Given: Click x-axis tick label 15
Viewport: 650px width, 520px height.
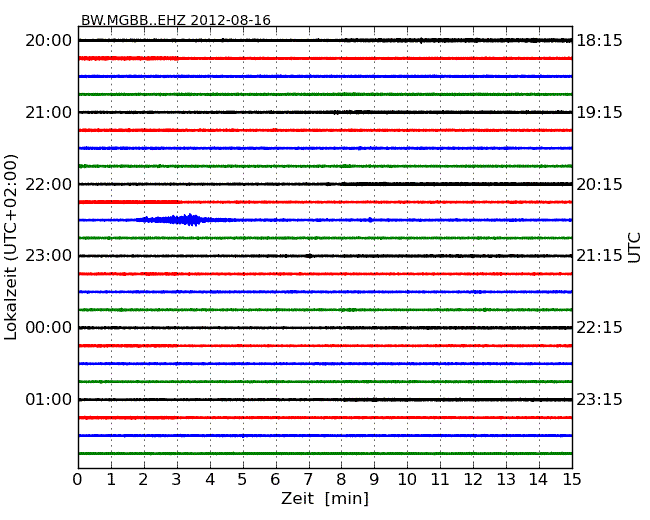Looking at the screenshot, I should point(572,479).
